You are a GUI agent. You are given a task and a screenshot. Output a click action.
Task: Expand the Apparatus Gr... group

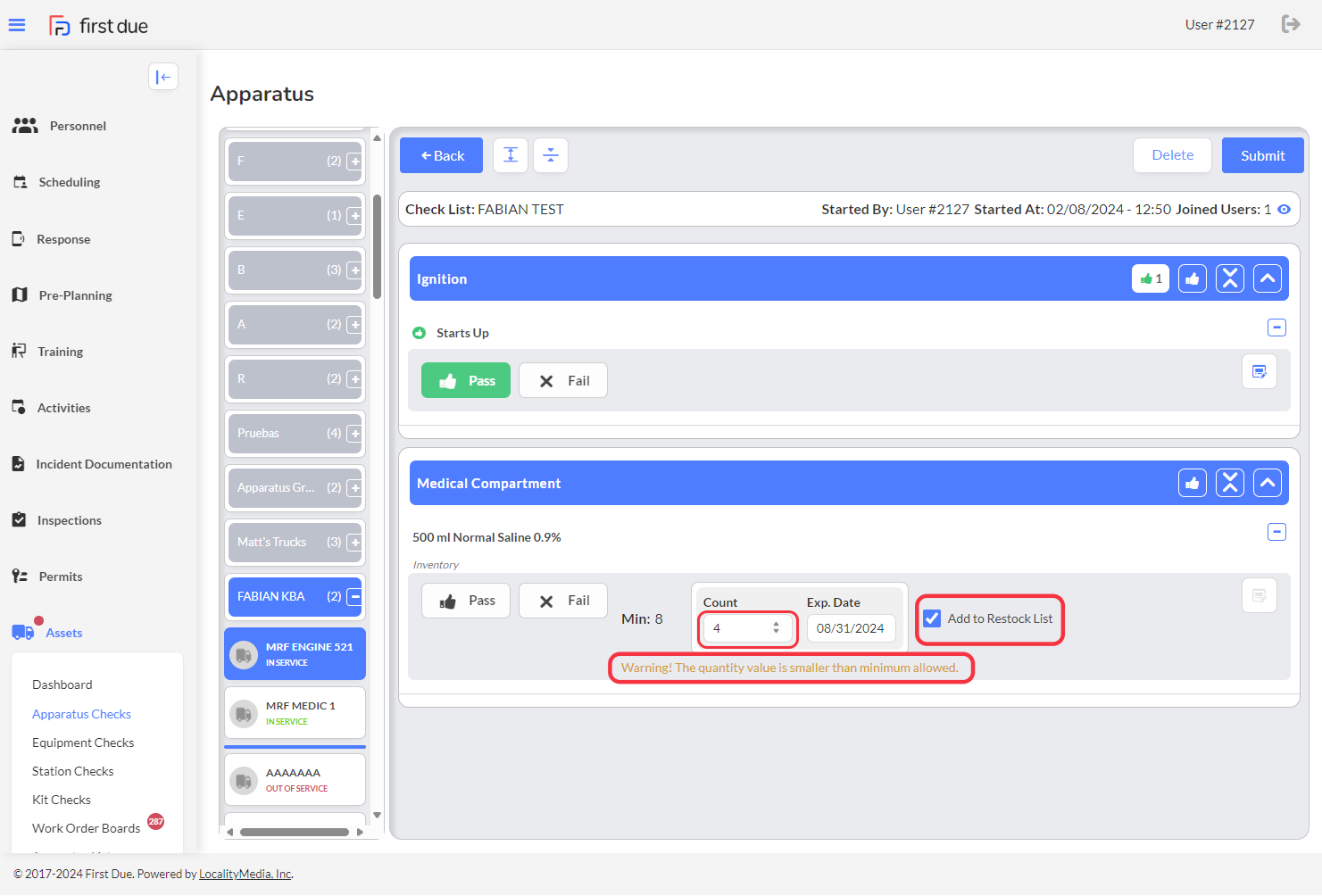[354, 488]
